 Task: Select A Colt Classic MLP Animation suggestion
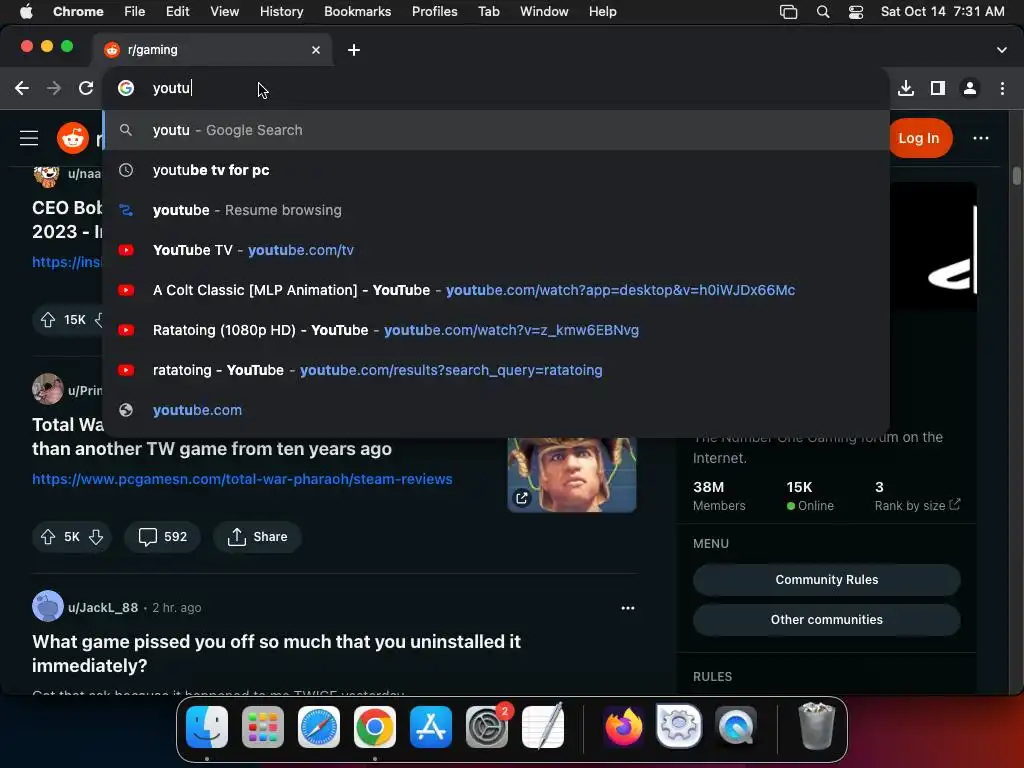pyautogui.click(x=496, y=290)
